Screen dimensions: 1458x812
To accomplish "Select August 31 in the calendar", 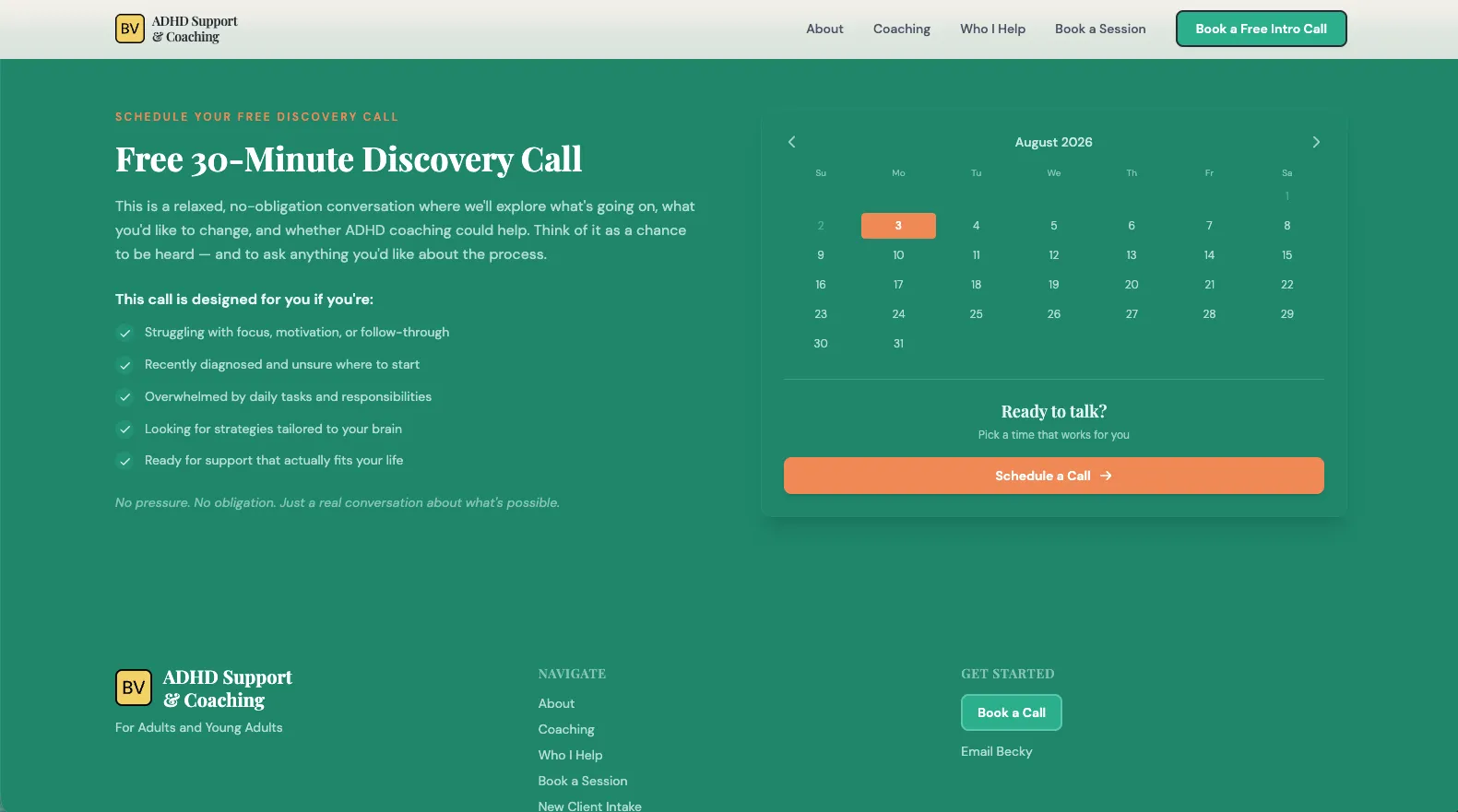I will pos(898,344).
